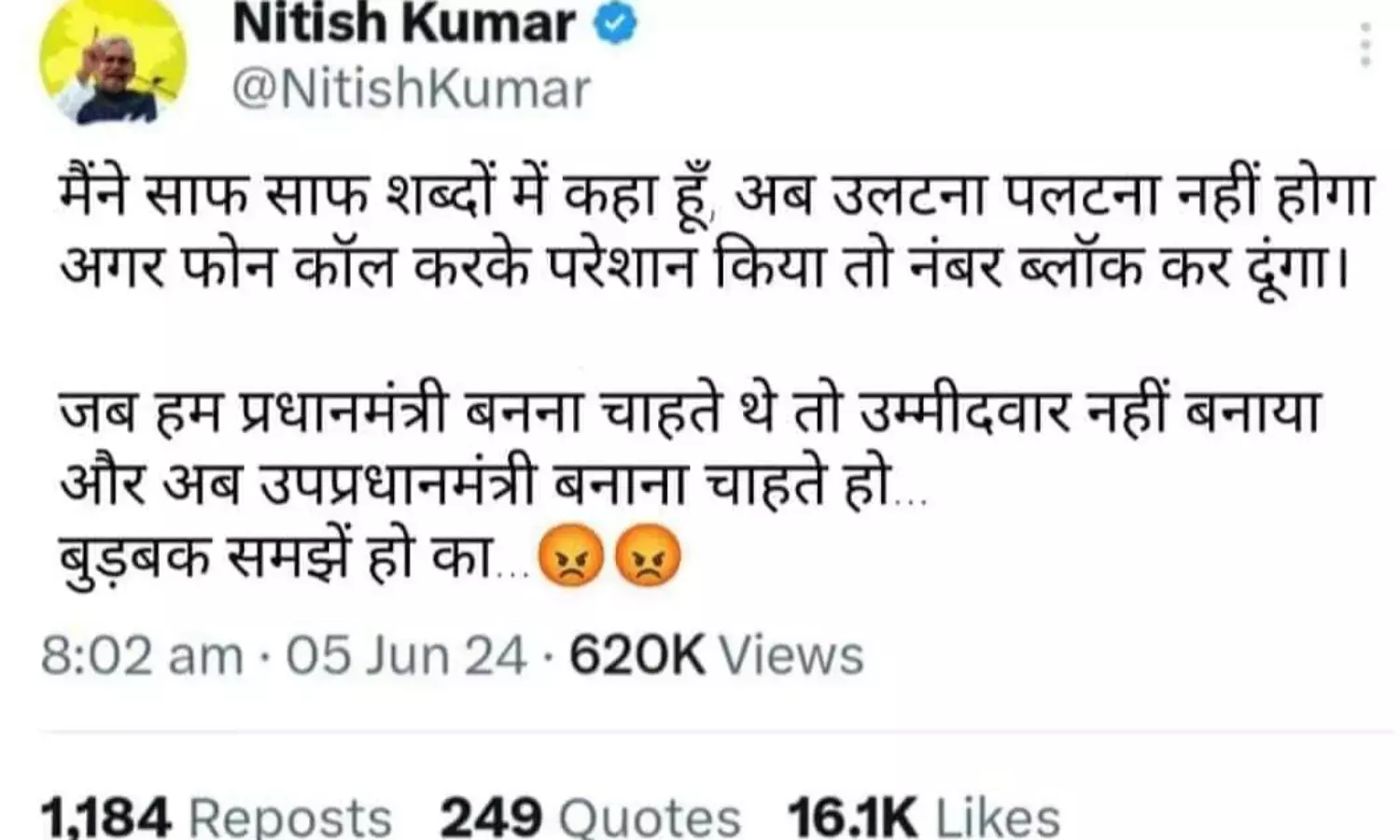Click the blue verified badge
Viewport: 1400px width, 840px height.
coord(615,25)
